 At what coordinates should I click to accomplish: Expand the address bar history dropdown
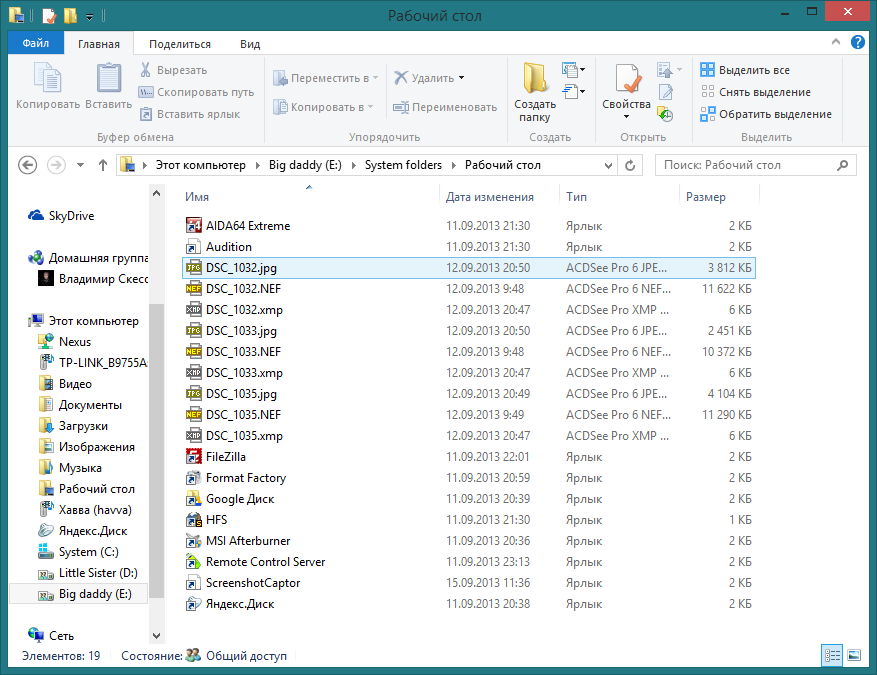coord(609,165)
